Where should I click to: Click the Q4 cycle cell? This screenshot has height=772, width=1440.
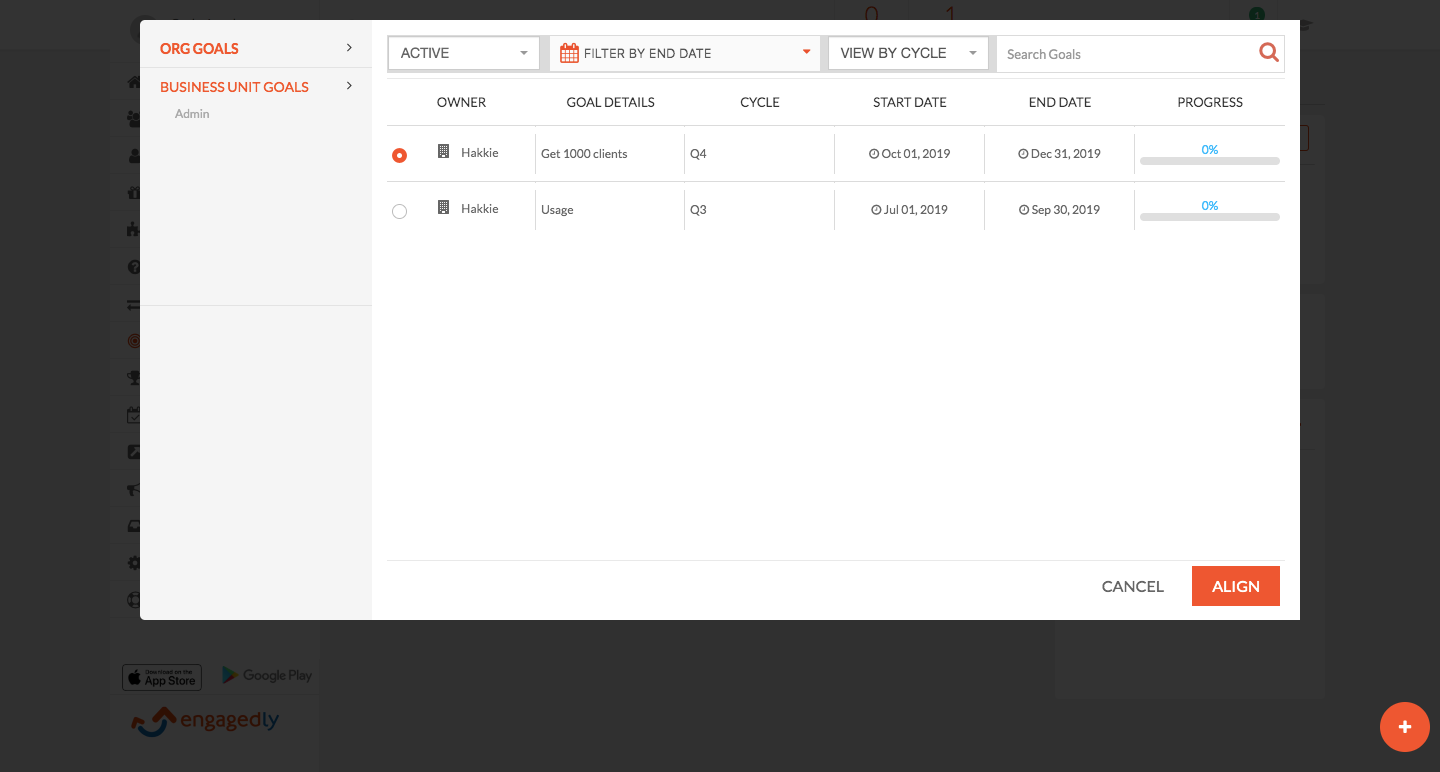(x=698, y=154)
